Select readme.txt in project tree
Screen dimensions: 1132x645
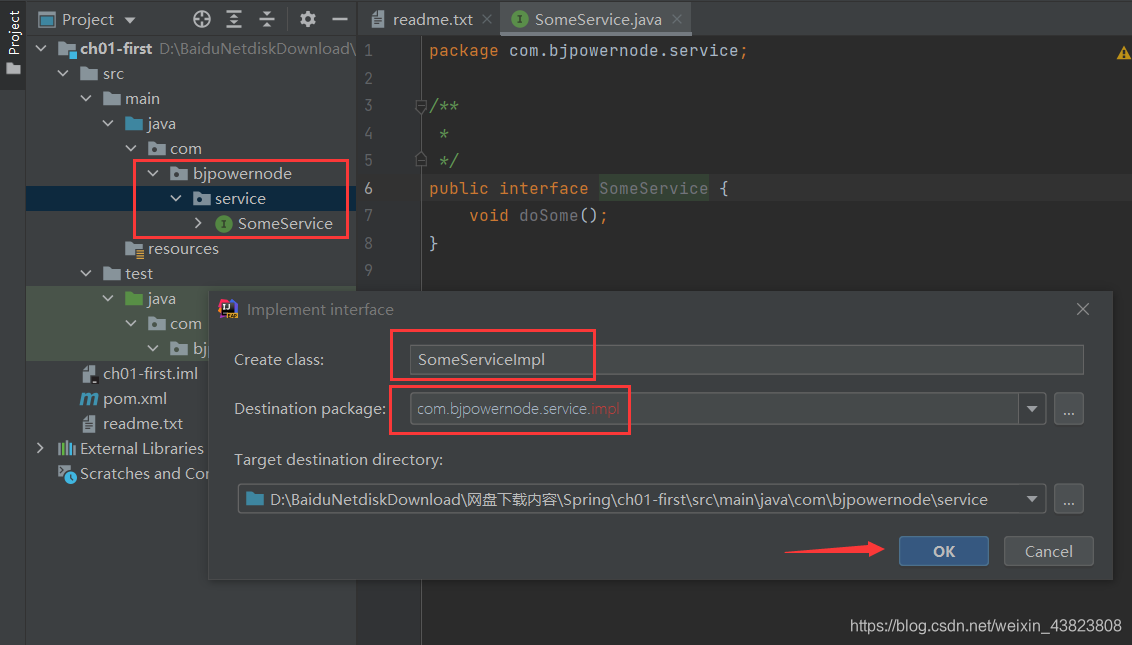tap(143, 423)
